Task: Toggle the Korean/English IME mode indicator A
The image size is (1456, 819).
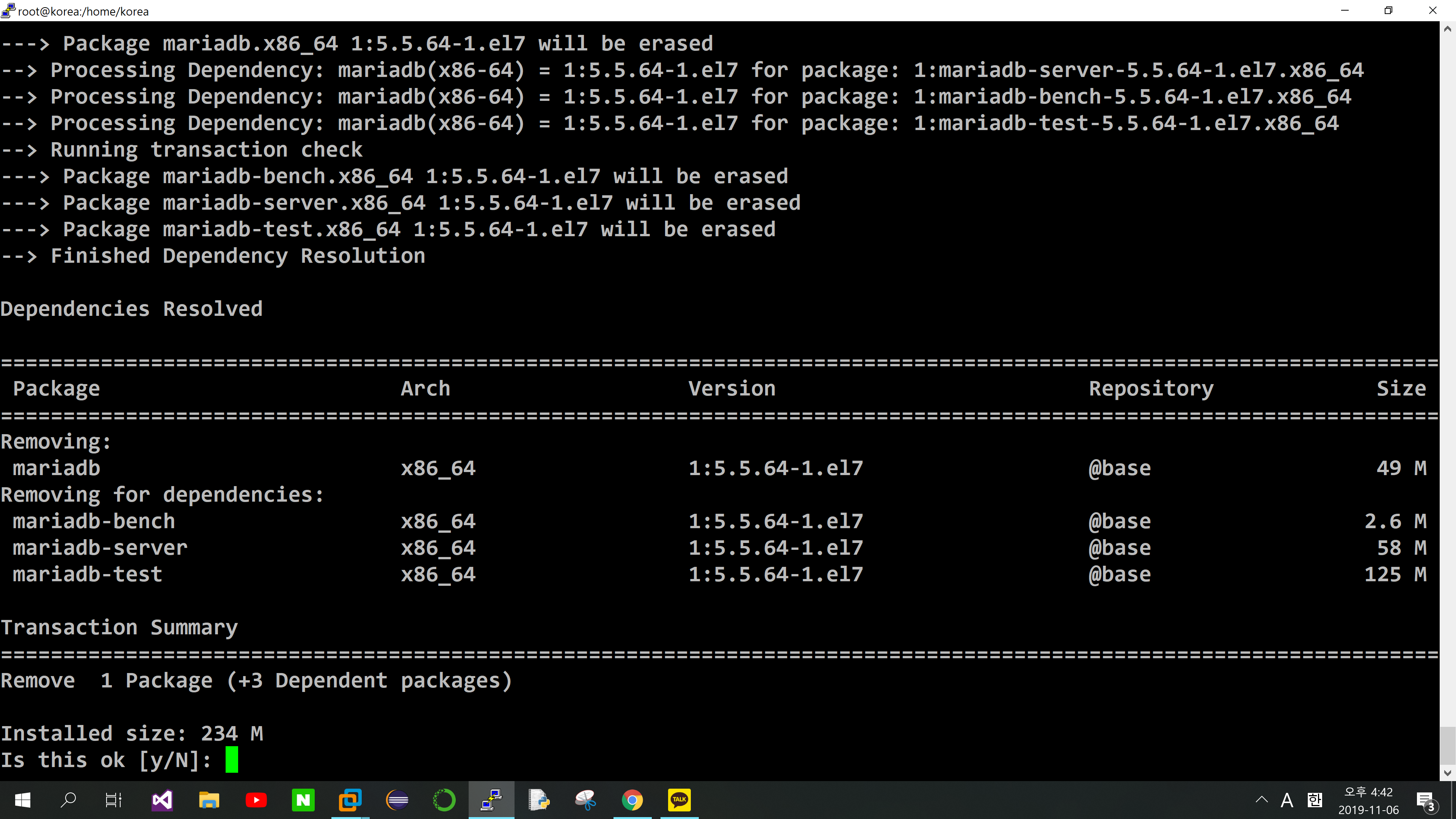Action: click(x=1287, y=800)
